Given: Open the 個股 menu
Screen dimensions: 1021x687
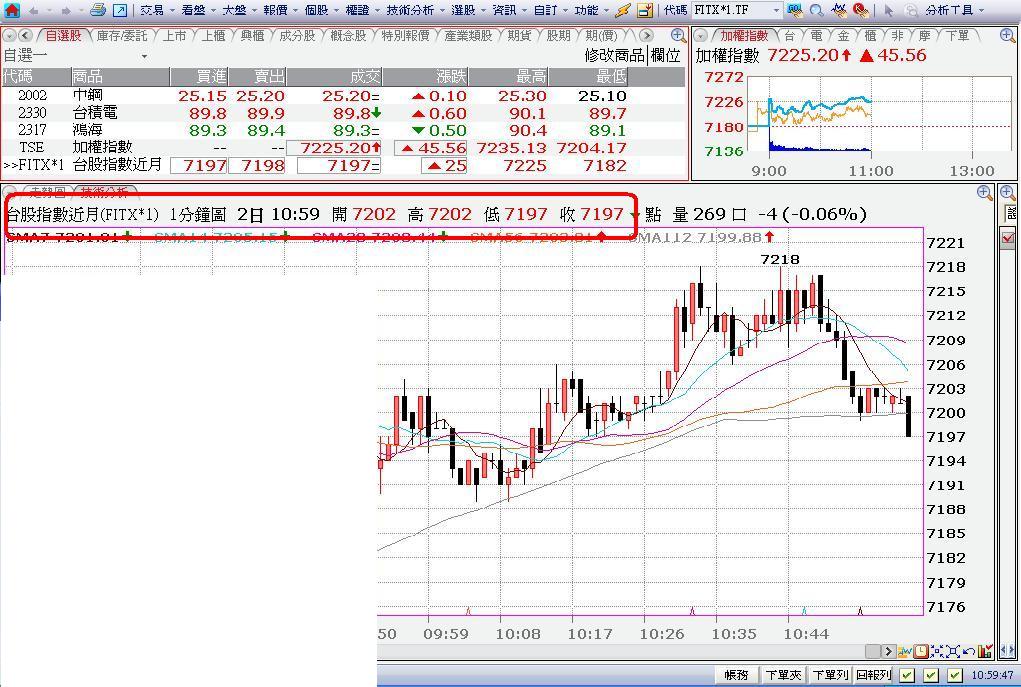Looking at the screenshot, I should pyautogui.click(x=316, y=10).
